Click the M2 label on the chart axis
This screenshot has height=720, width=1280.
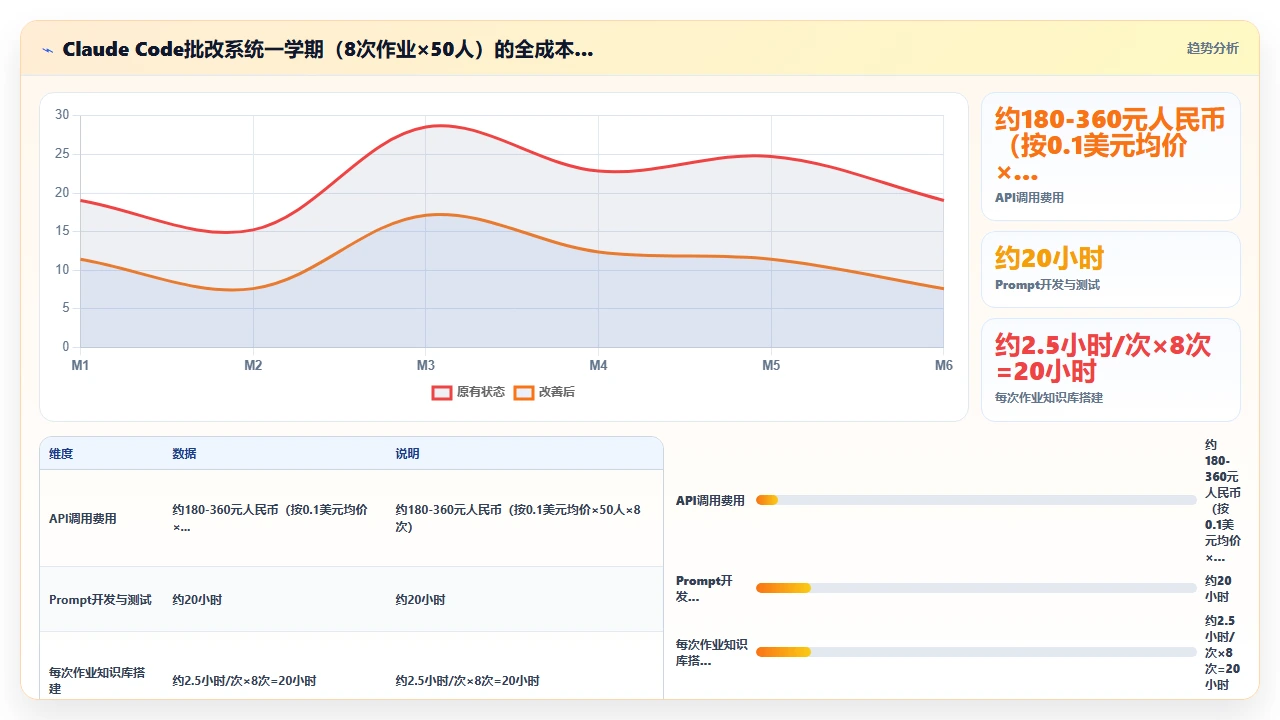253,365
